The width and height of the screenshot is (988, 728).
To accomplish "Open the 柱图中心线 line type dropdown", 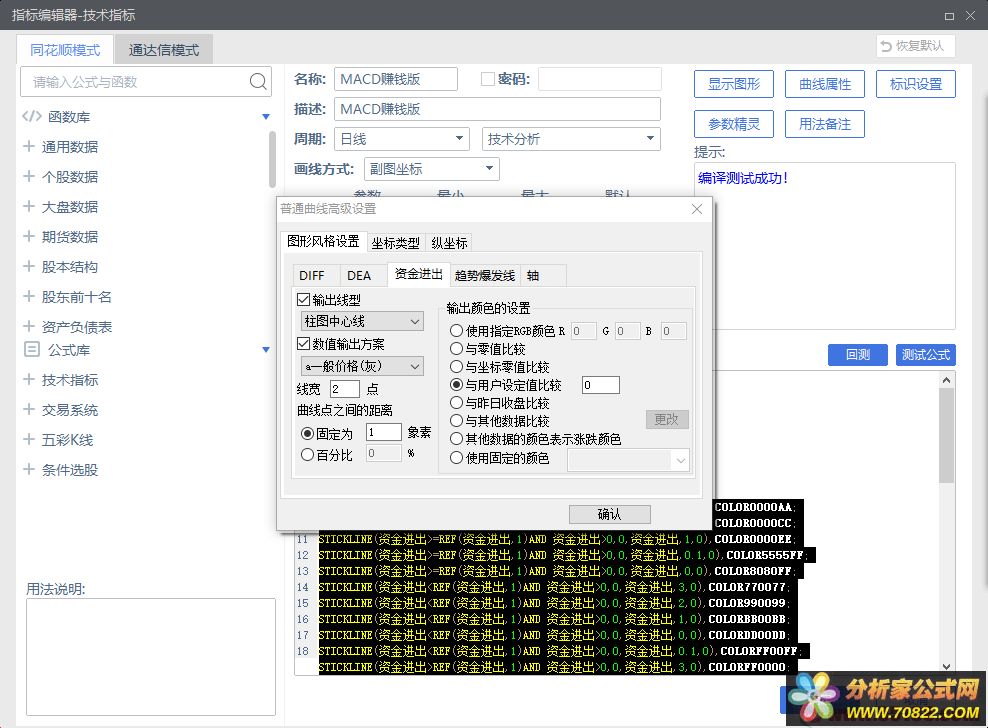I will point(362,321).
